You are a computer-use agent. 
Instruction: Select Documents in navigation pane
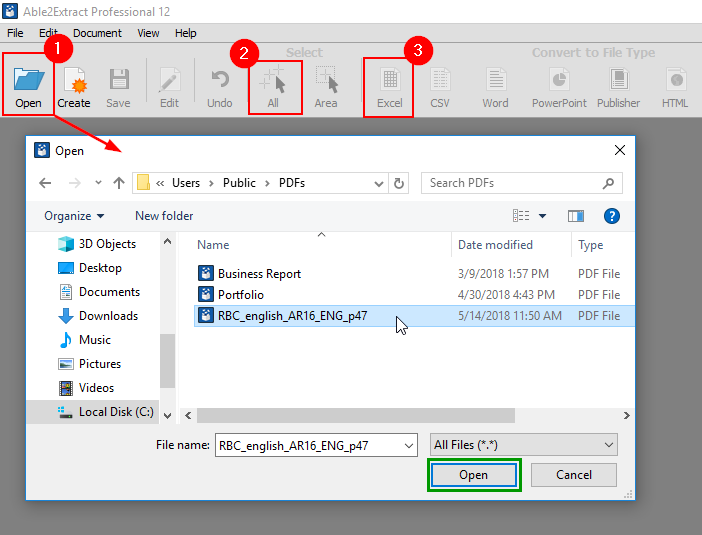[x=99, y=292]
